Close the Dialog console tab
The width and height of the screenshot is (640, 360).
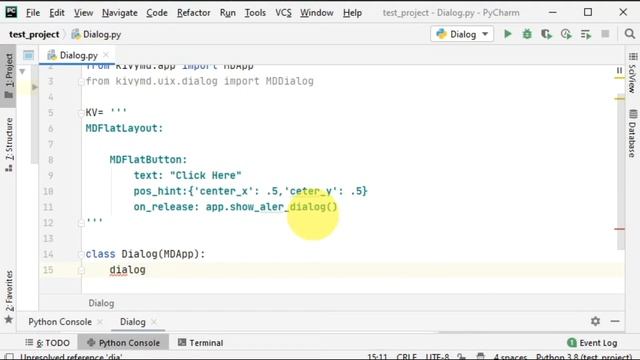[154, 322]
